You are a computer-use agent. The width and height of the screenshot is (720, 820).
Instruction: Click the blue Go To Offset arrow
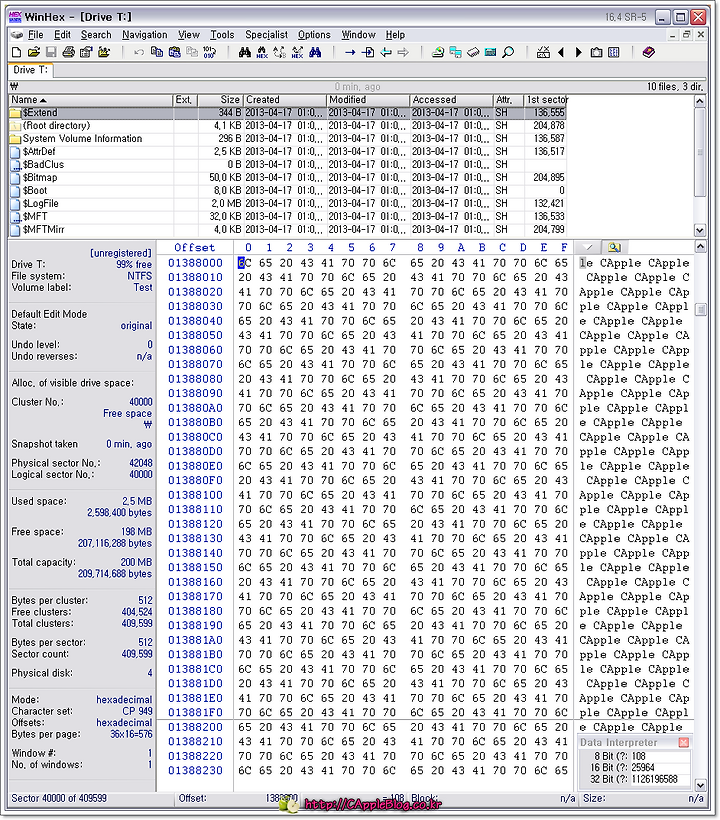pos(350,52)
